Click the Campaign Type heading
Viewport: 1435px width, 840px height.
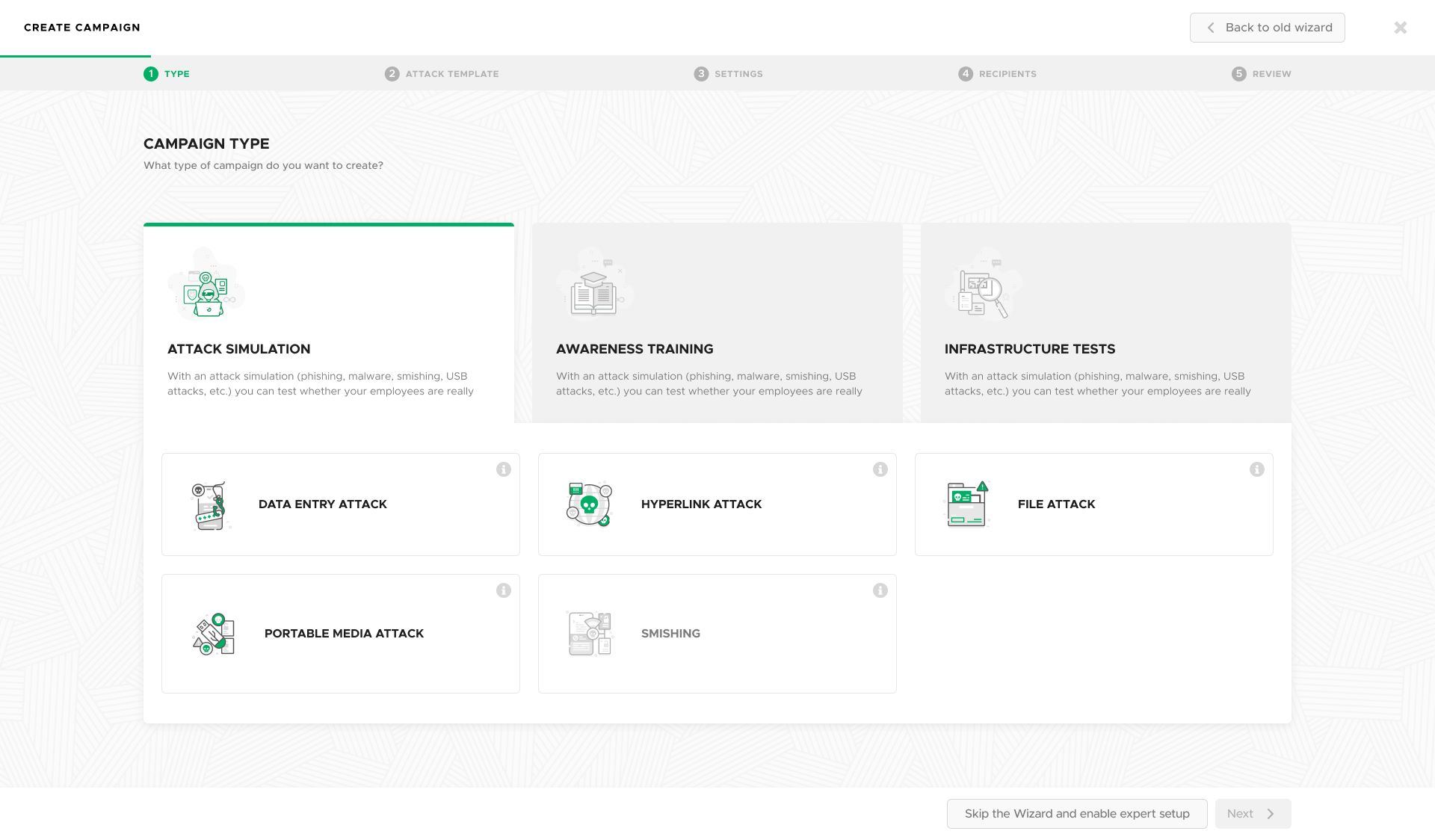tap(206, 143)
